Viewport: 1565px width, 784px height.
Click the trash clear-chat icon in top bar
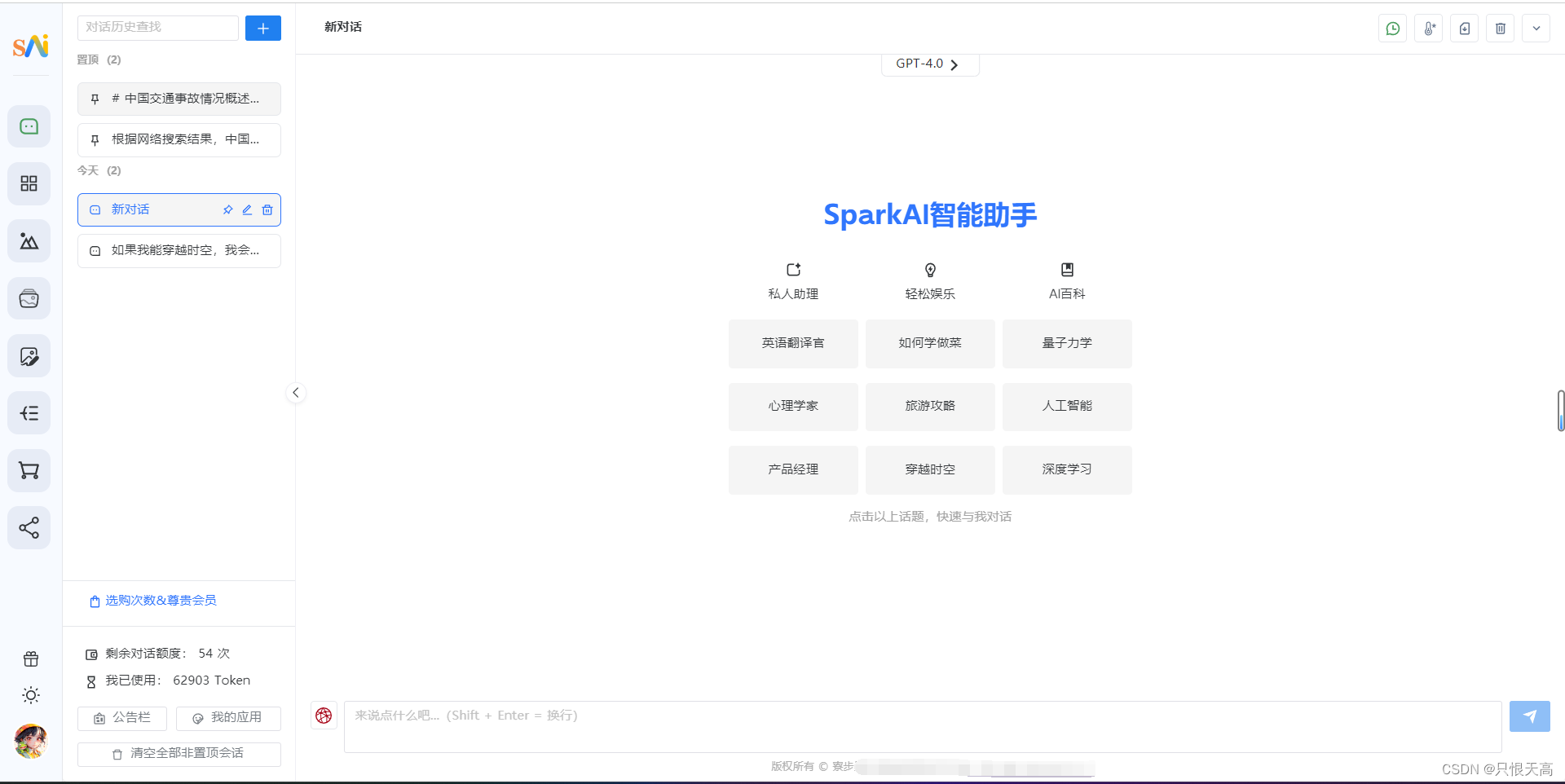coord(1501,29)
